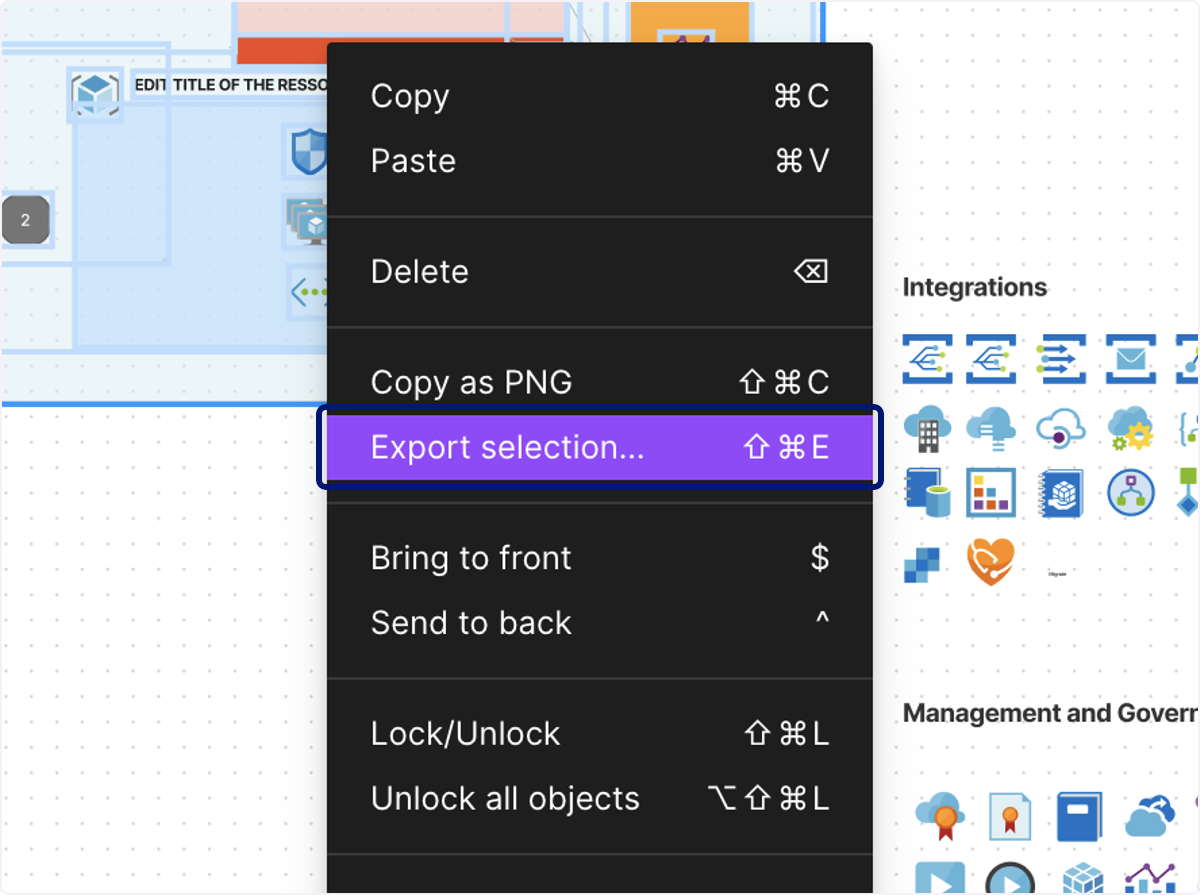Pick the cloud with award ribbon icon
Viewport: 1200px width, 895px height.
pyautogui.click(x=941, y=816)
